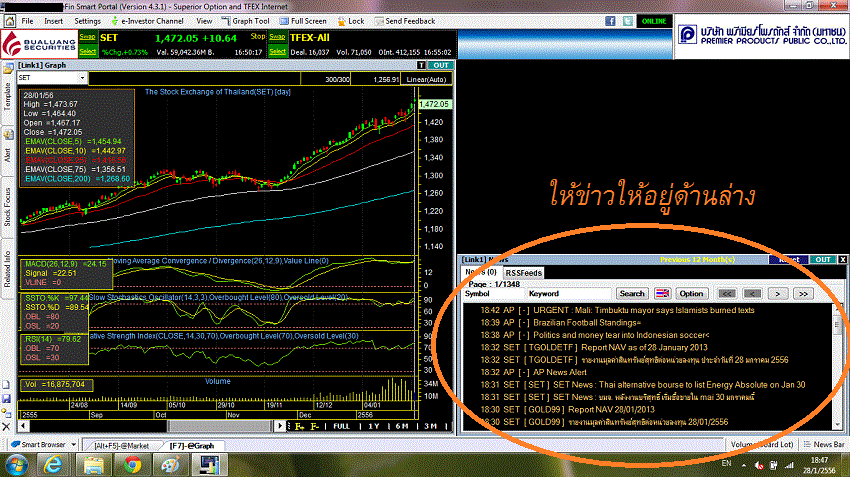The height and width of the screenshot is (477, 850).
Task: Switch to Full Screen mode
Action: 303,21
